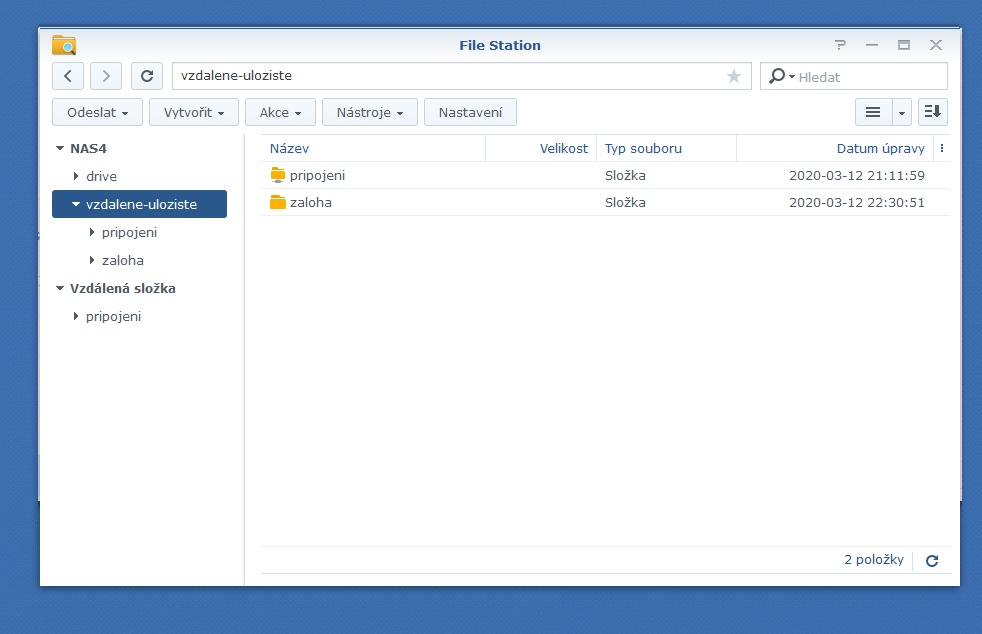Image resolution: width=982 pixels, height=634 pixels.
Task: Expand the drive folder in tree
Action: tap(76, 177)
